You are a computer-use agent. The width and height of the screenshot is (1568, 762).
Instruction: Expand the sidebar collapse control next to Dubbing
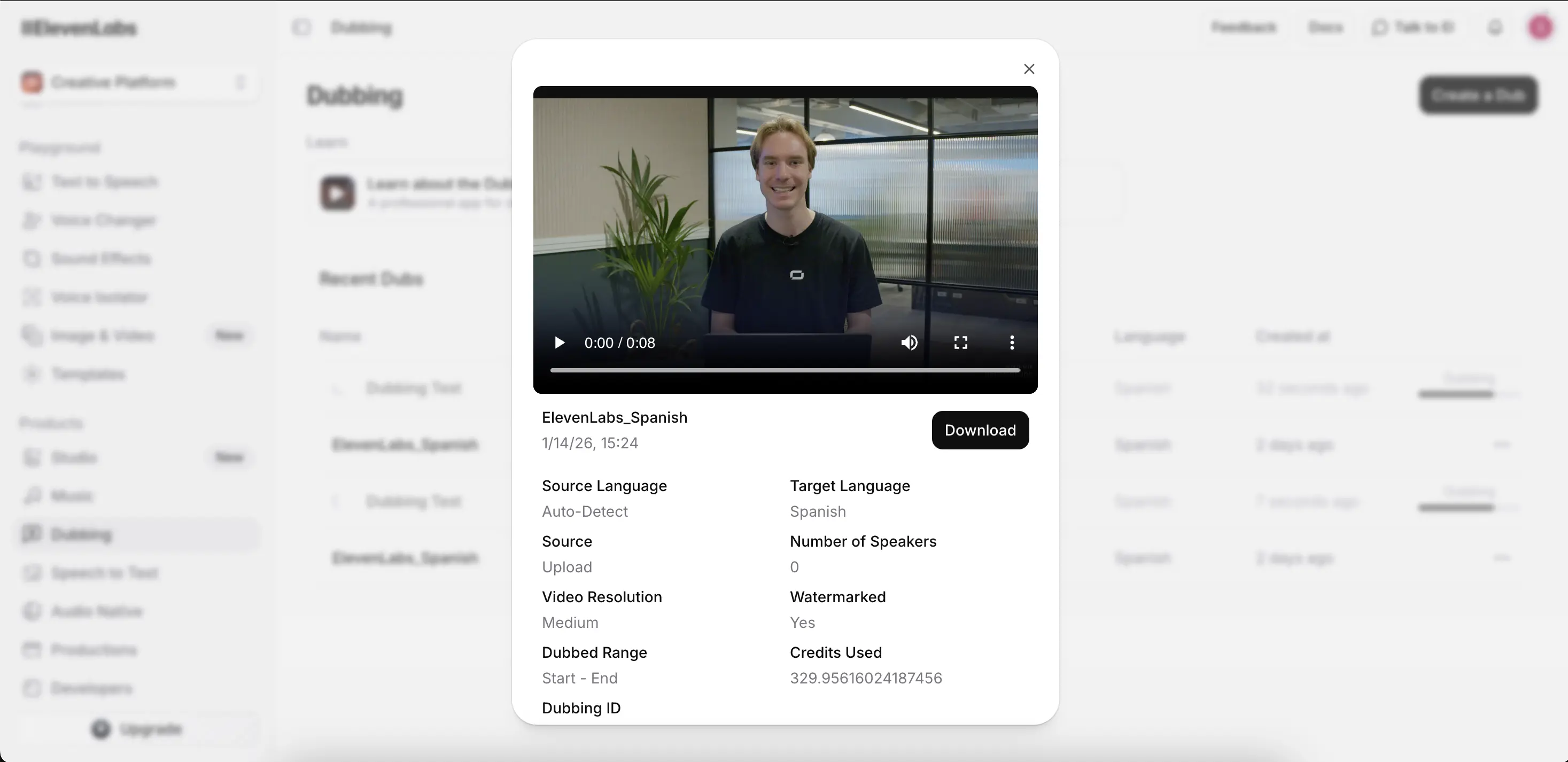[301, 27]
